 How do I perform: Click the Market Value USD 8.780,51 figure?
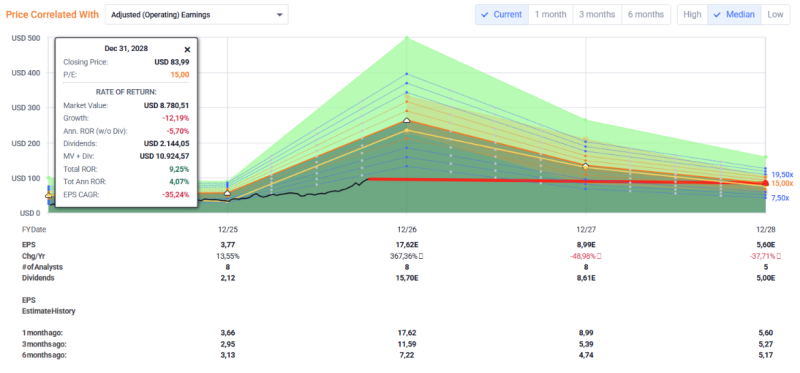coord(167,106)
